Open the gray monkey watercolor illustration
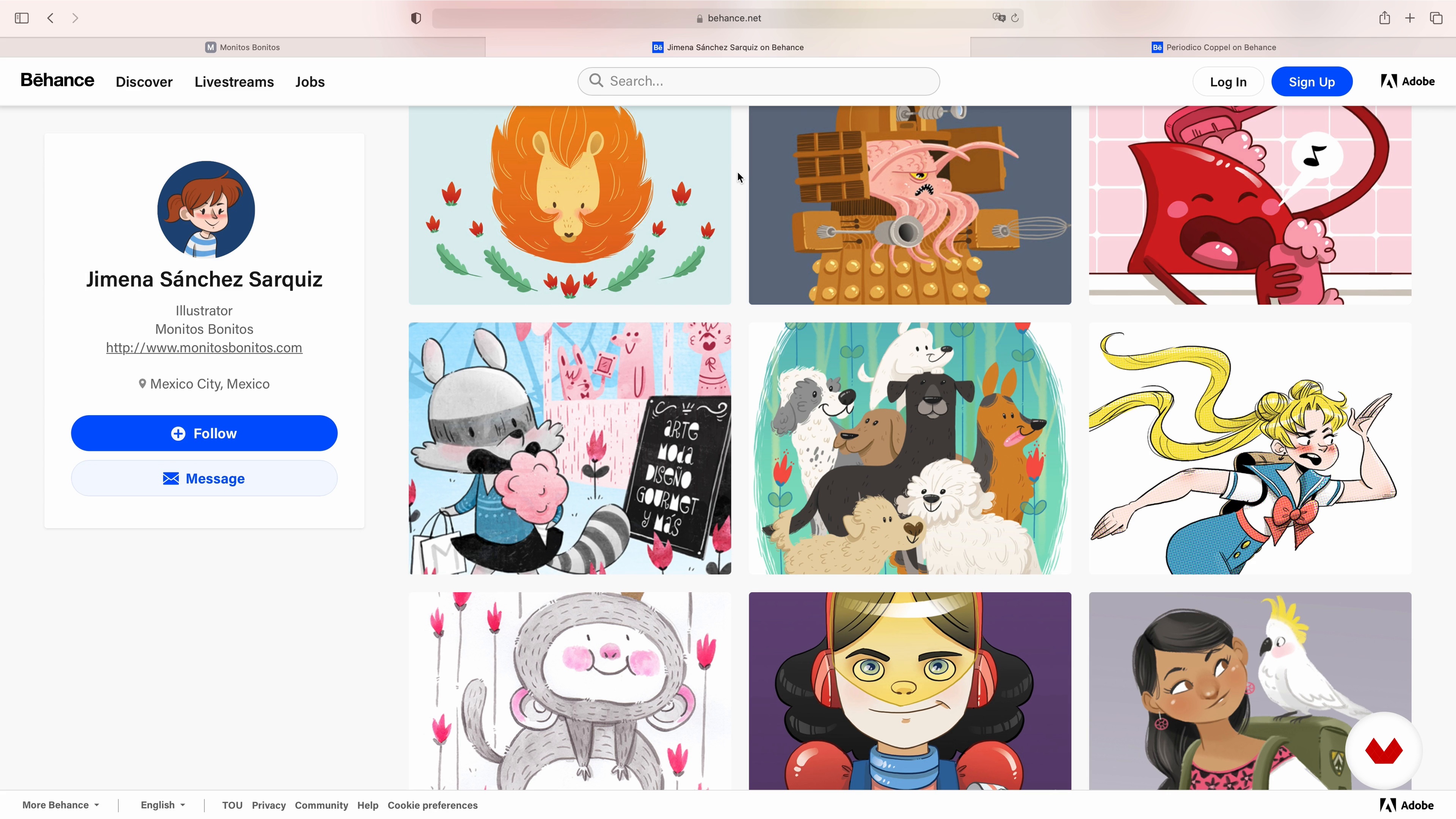Viewport: 1456px width, 819px height. [x=570, y=691]
